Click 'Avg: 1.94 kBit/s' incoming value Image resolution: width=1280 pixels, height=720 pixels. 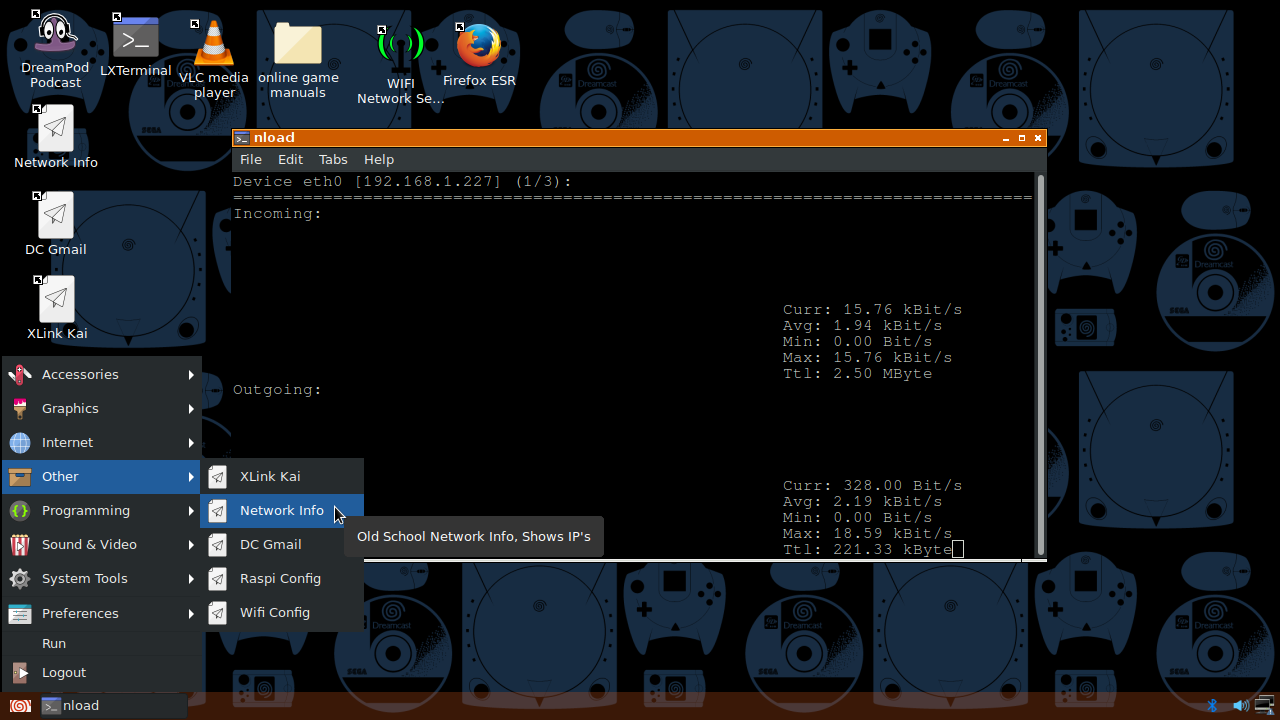click(863, 326)
